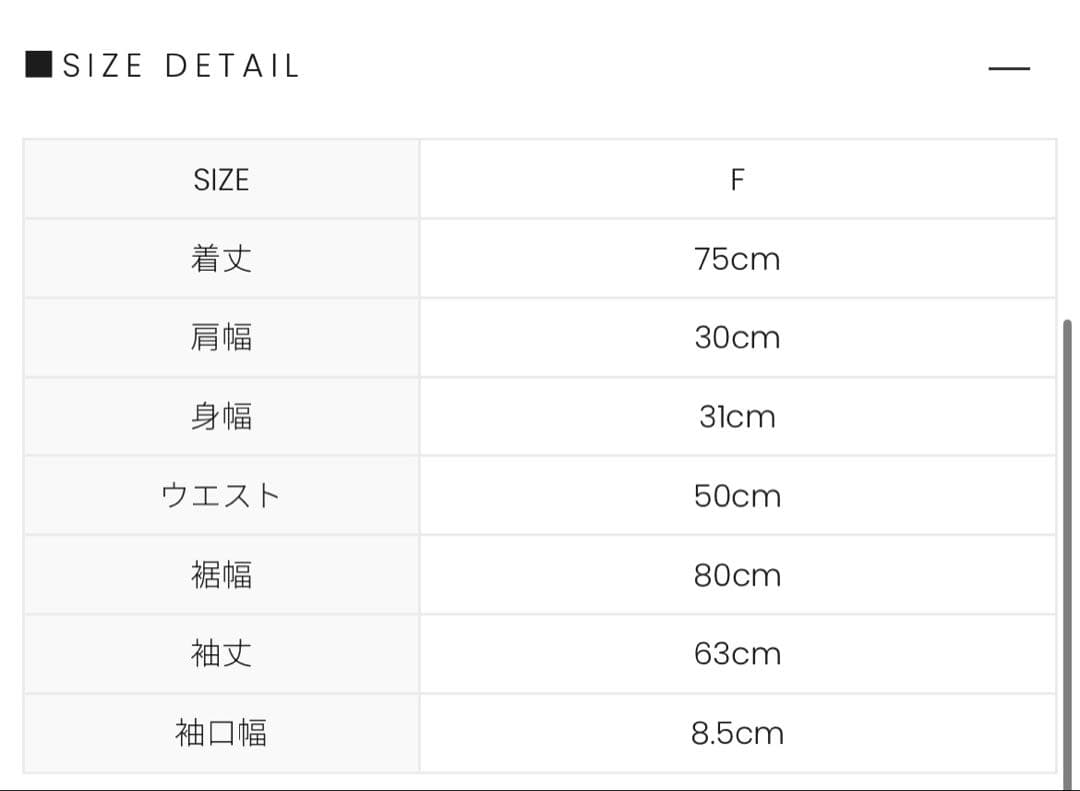The image size is (1080, 791).
Task: Click the 袖丈 row label
Action: point(221,654)
